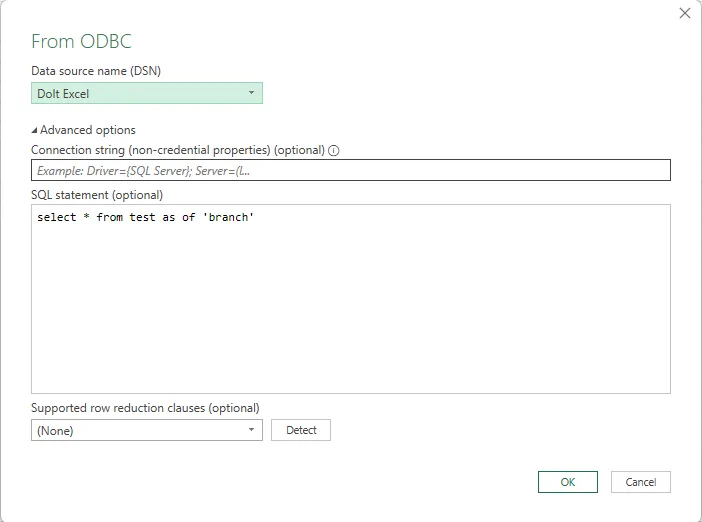
Task: Click the word 'branch' in the SQL statement
Action: pyautogui.click(x=229, y=217)
